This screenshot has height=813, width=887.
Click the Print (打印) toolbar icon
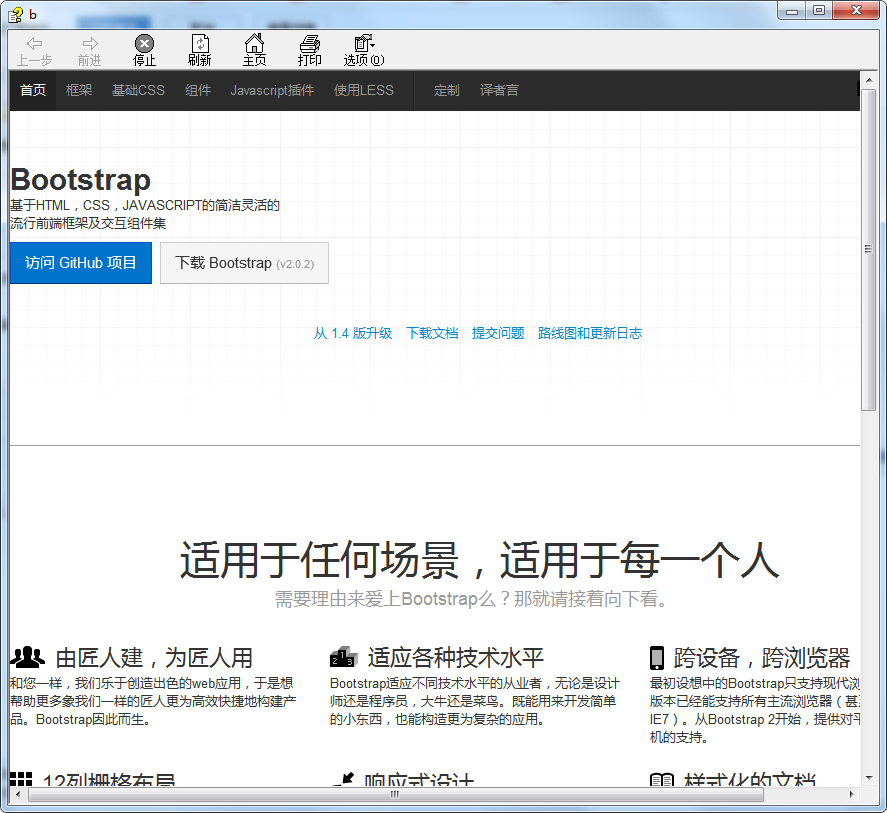tap(310, 44)
